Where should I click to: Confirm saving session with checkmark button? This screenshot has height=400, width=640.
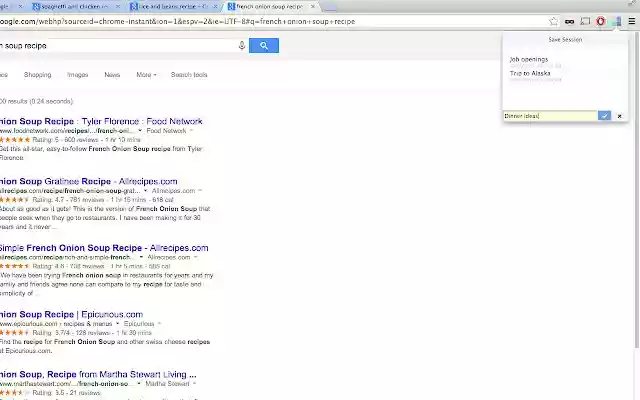(604, 116)
